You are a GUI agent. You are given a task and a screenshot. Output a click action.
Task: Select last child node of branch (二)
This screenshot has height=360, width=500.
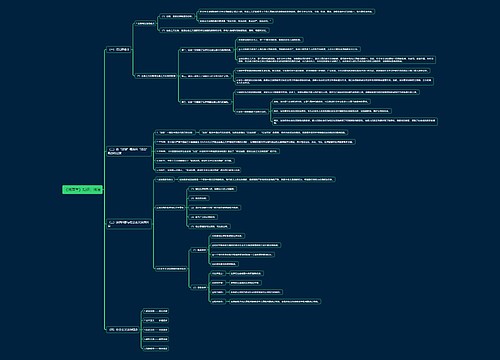click(198, 170)
